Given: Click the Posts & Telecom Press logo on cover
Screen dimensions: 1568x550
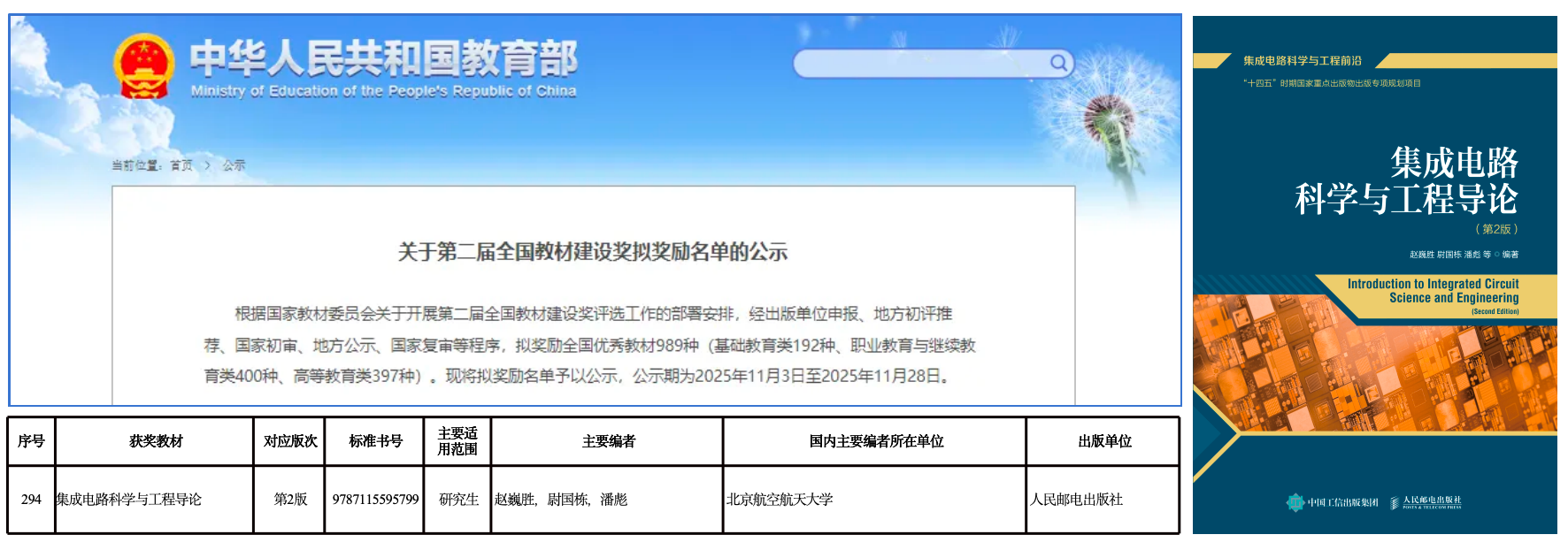Looking at the screenshot, I should coord(1426,502).
